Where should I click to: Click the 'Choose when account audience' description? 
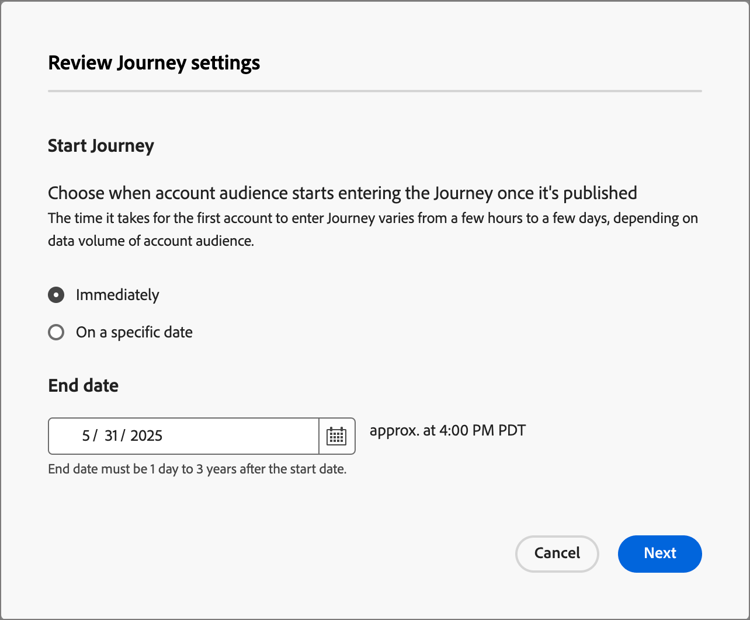pos(342,193)
